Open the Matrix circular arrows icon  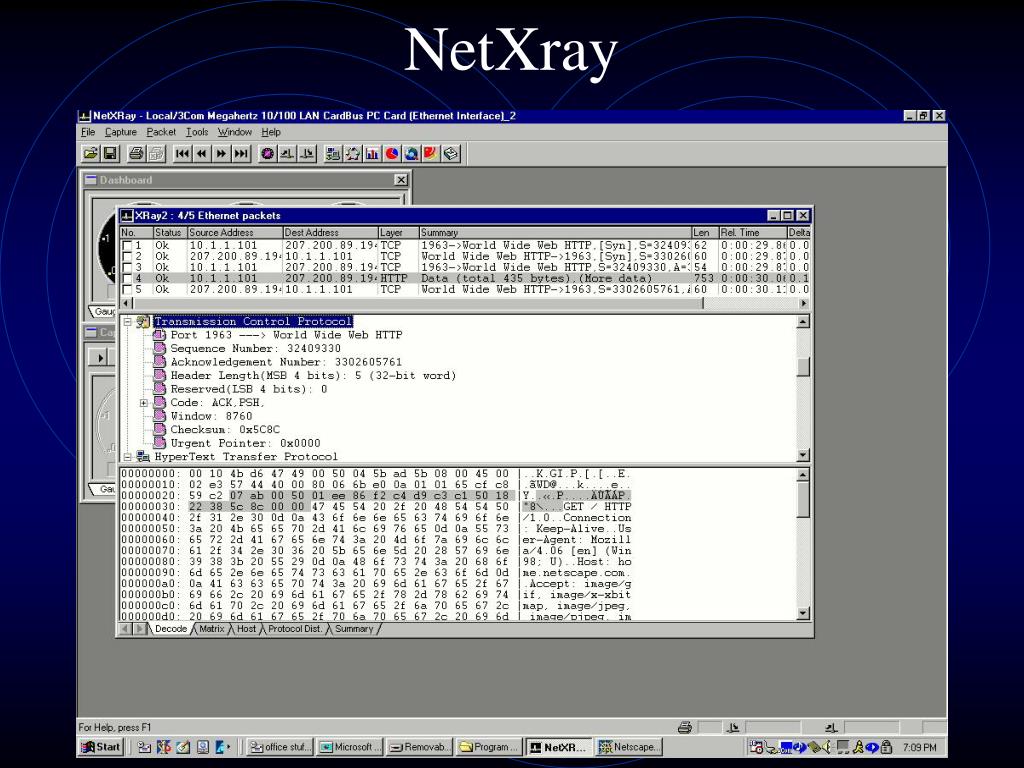click(x=353, y=153)
